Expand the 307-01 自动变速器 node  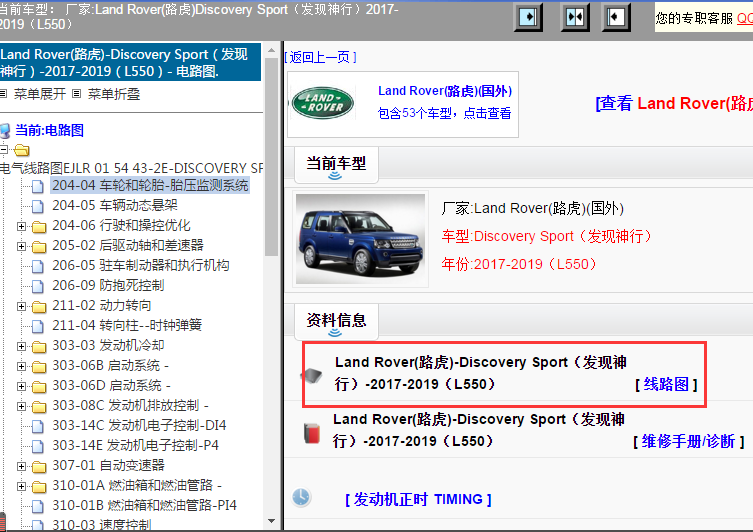coord(21,466)
